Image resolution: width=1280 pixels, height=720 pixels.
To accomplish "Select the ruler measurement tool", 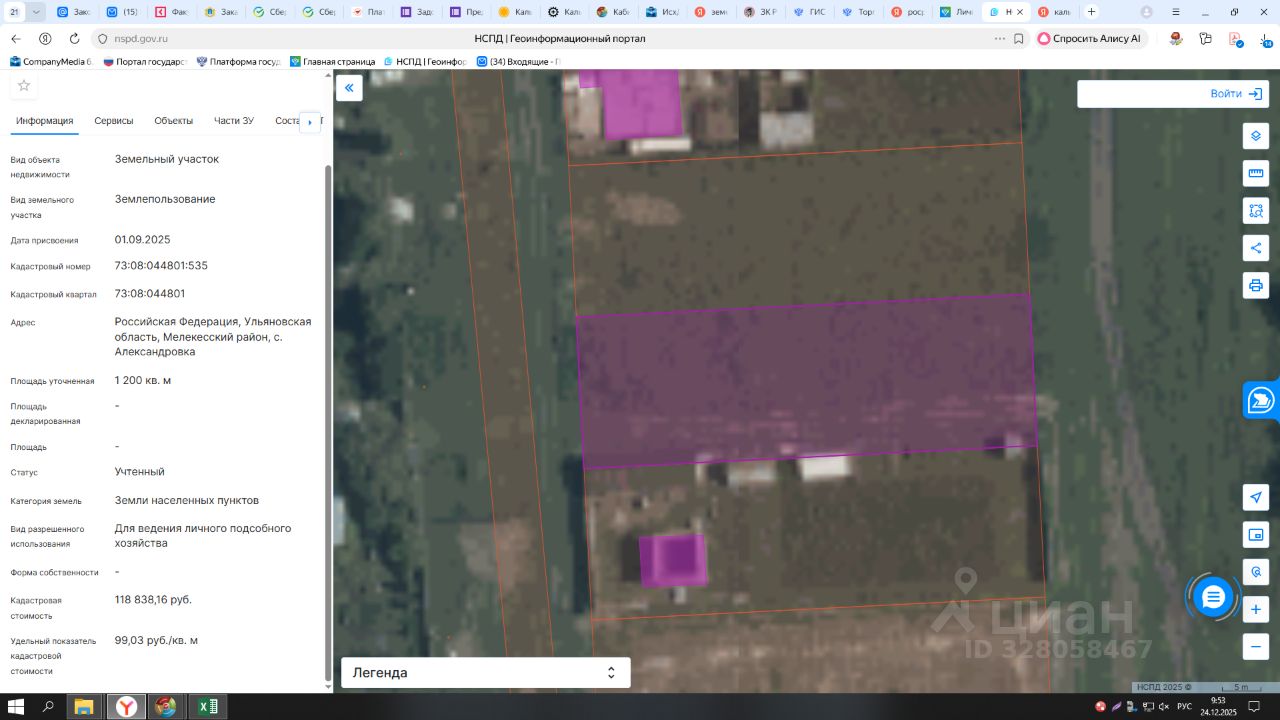I will pyautogui.click(x=1256, y=174).
